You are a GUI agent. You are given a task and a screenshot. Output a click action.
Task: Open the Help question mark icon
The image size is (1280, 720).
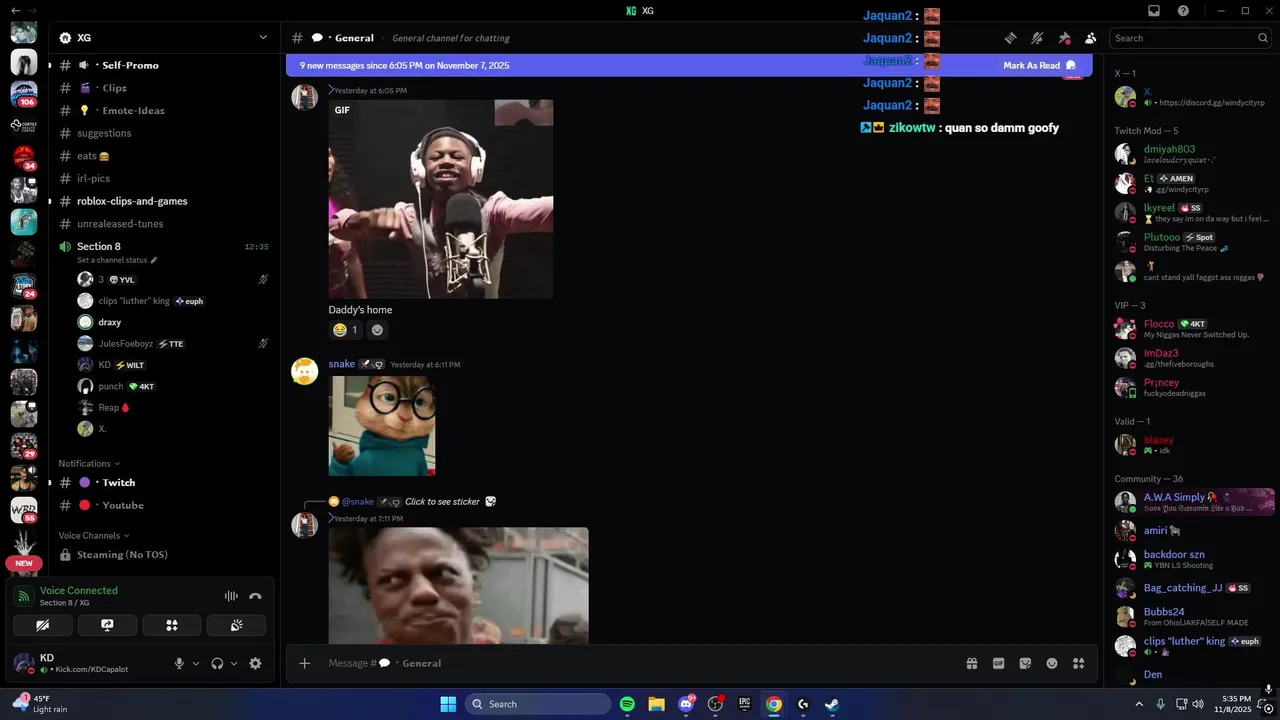coord(1183,11)
